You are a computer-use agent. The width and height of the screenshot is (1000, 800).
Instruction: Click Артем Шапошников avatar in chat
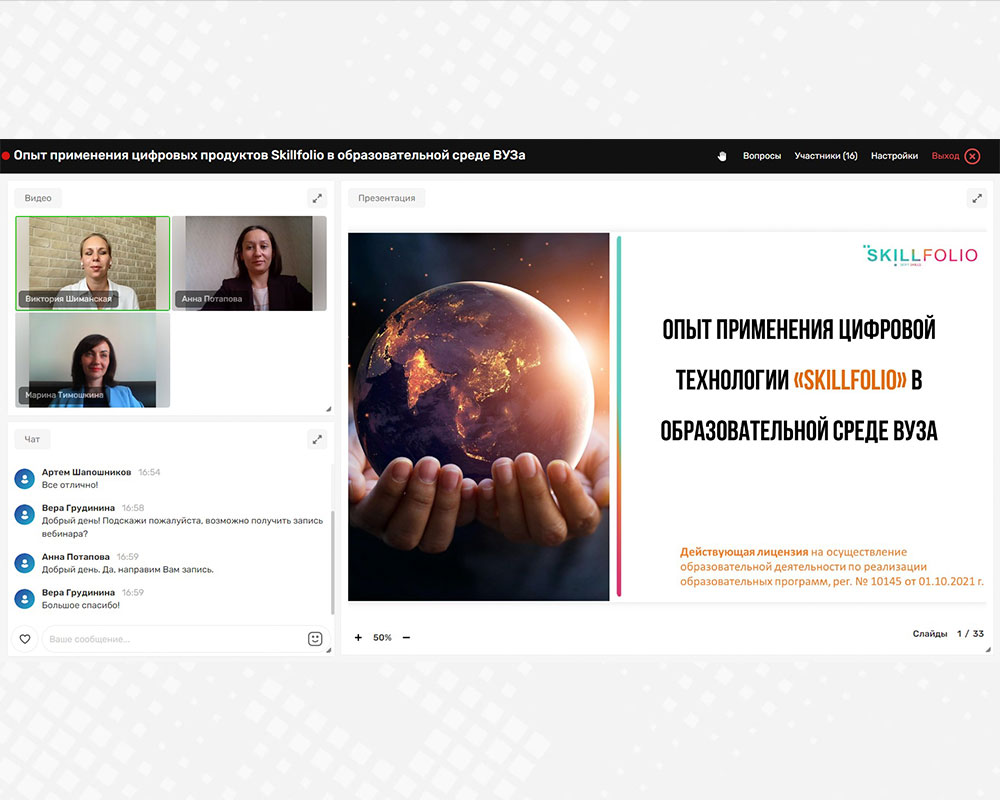[24, 478]
